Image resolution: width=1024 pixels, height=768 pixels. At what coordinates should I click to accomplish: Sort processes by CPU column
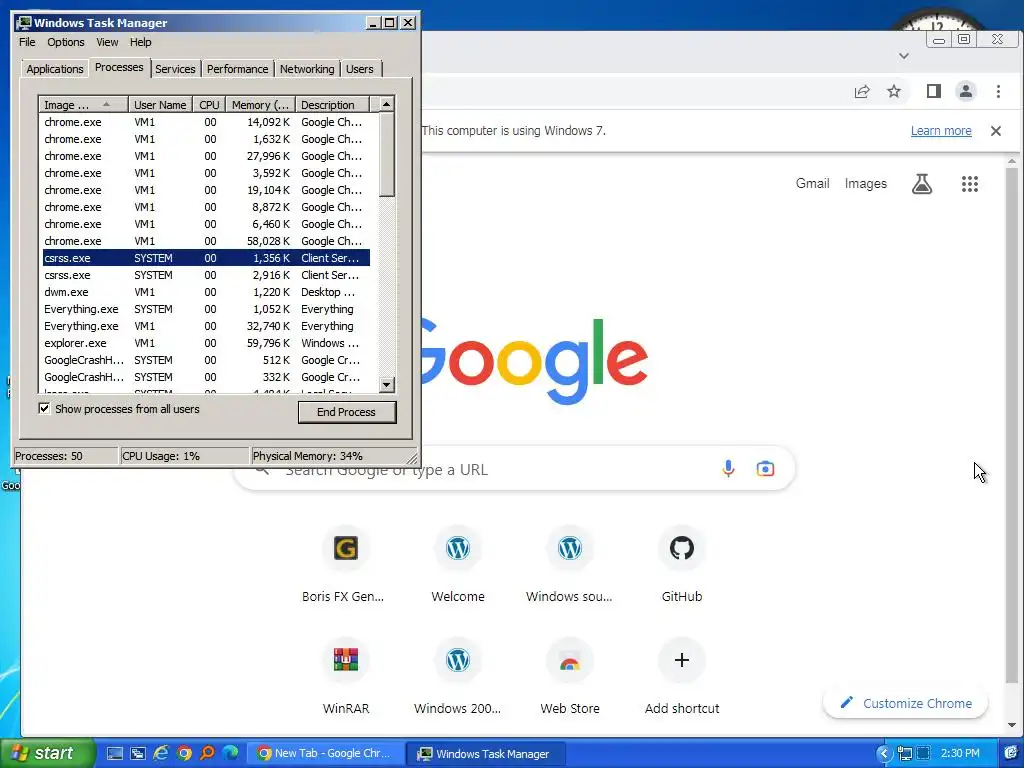pyautogui.click(x=209, y=104)
